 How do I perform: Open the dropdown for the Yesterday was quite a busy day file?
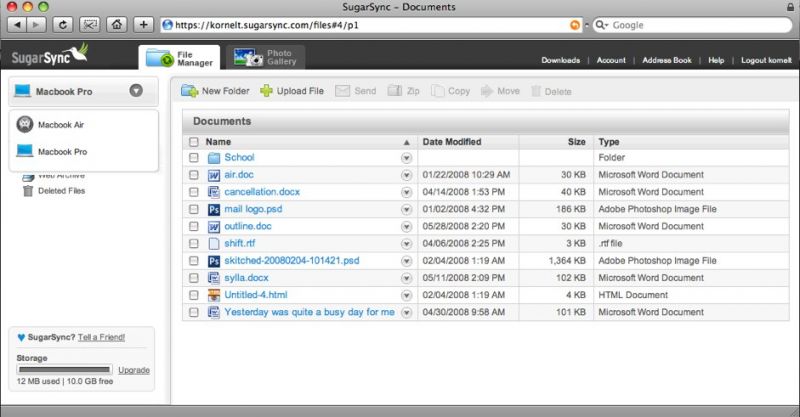(x=406, y=312)
